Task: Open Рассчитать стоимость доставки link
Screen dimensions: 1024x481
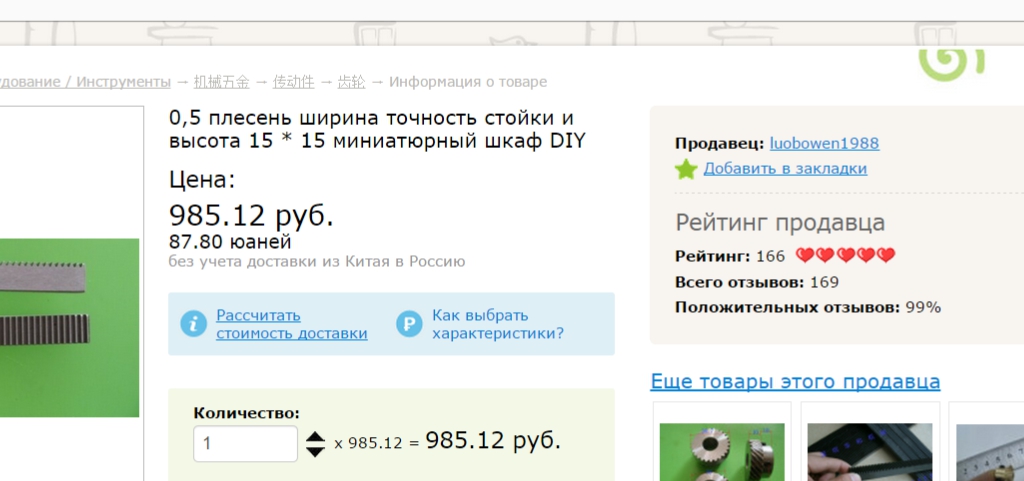Action: 291,324
